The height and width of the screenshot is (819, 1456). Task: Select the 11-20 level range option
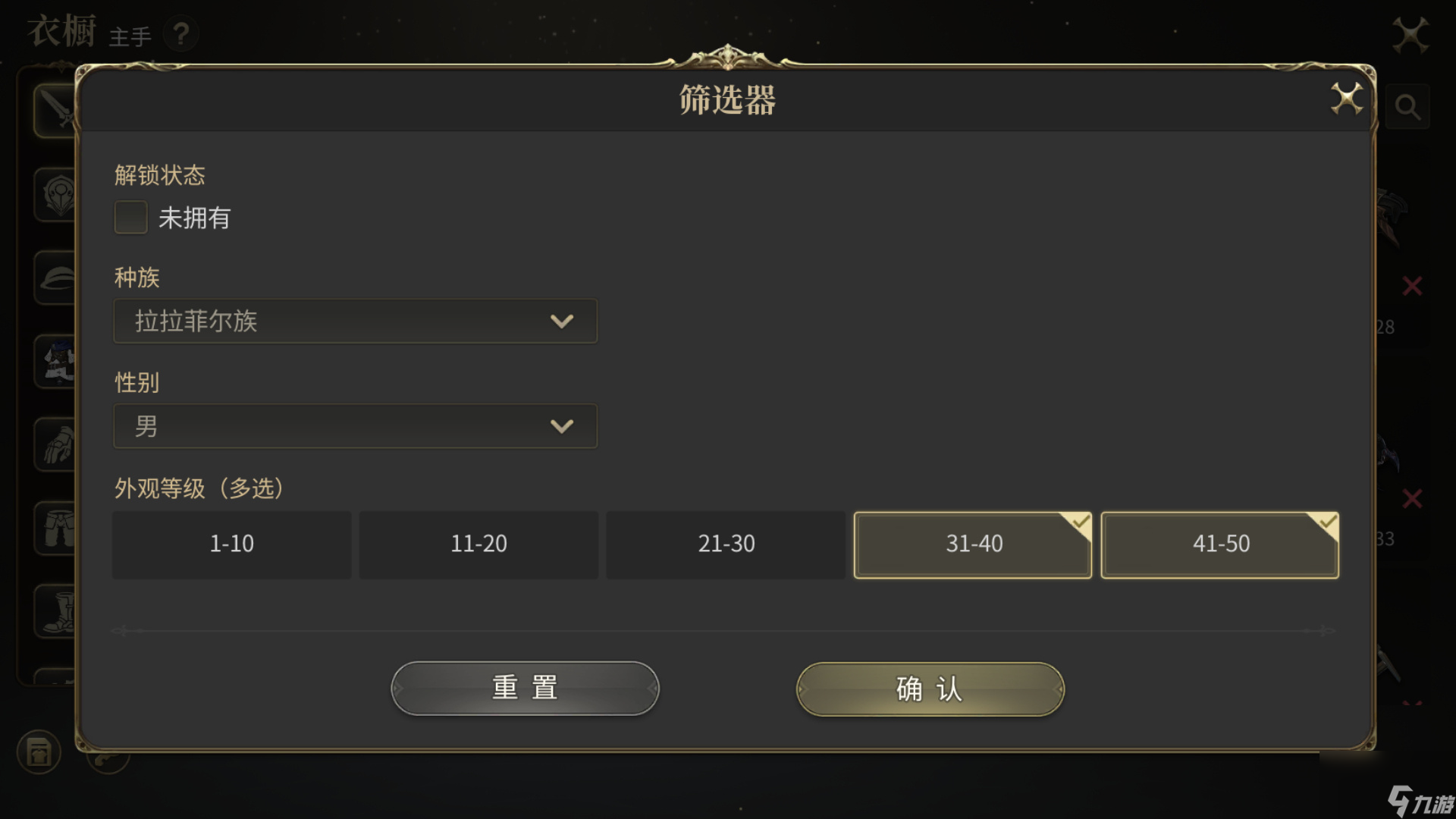[479, 544]
